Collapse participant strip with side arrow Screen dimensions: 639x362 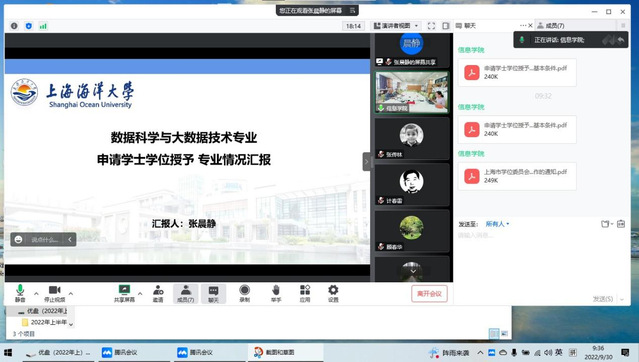tap(366, 161)
